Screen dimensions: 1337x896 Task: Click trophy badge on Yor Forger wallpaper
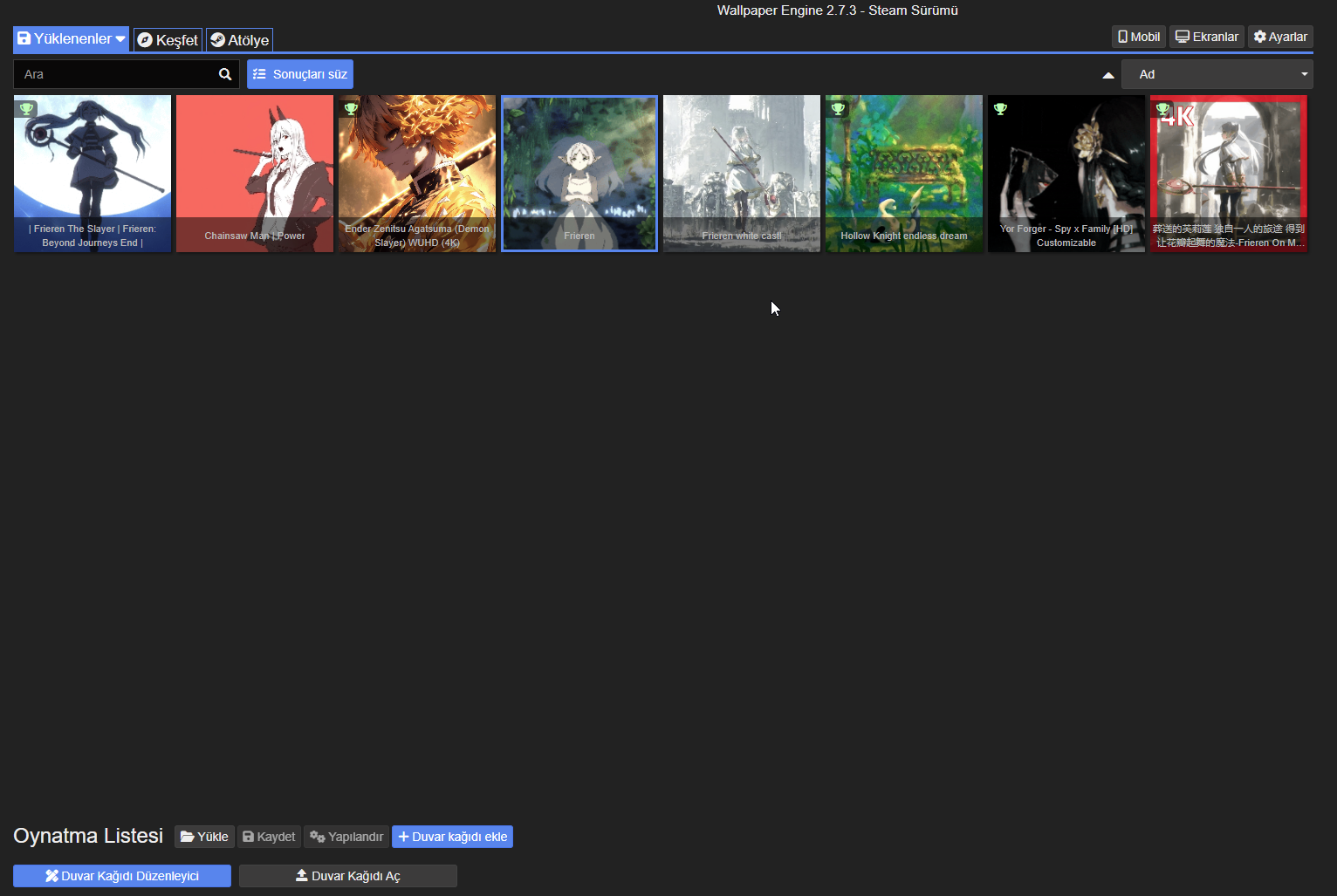pos(1000,109)
